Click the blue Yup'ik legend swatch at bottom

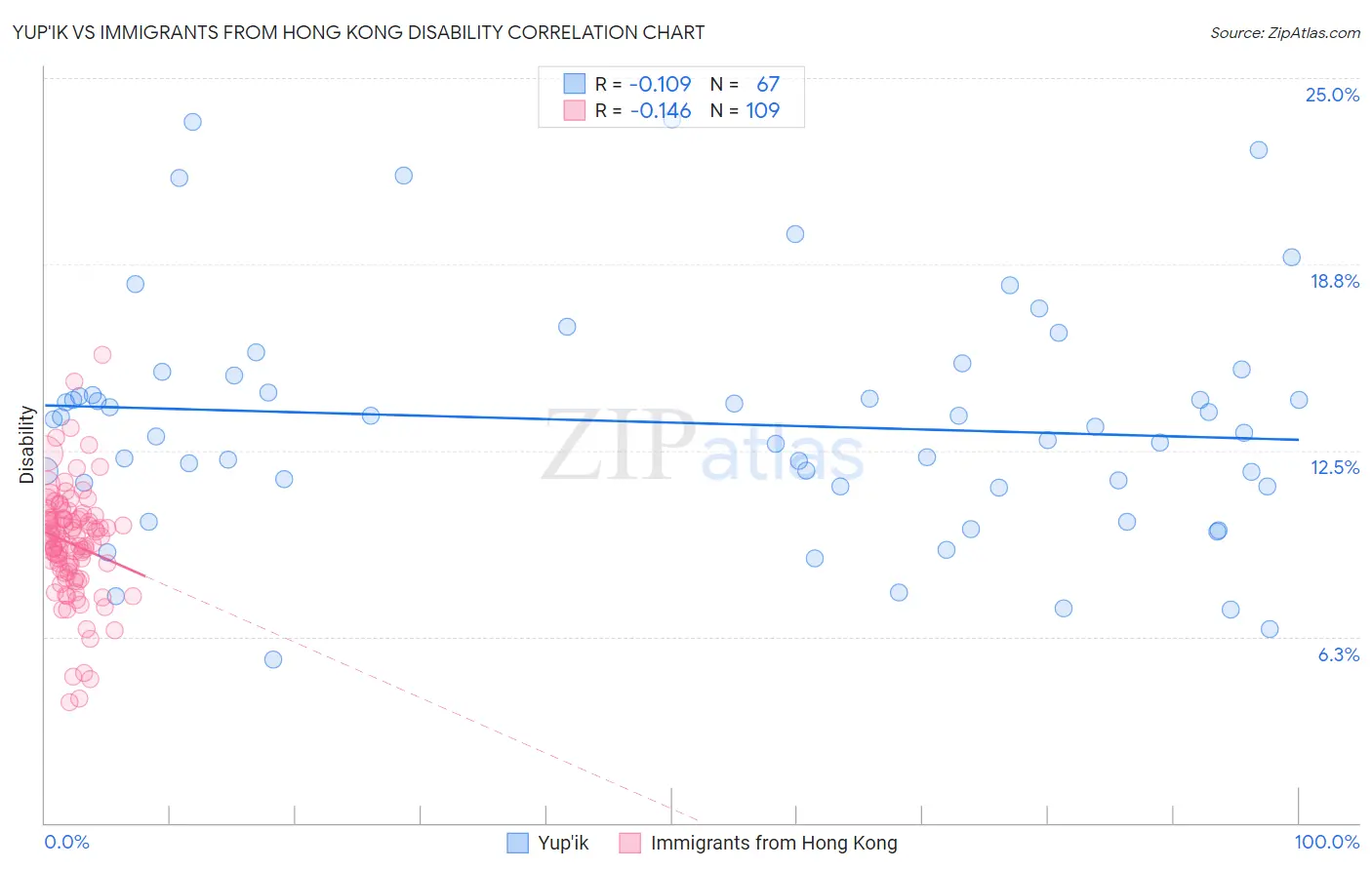(x=518, y=843)
